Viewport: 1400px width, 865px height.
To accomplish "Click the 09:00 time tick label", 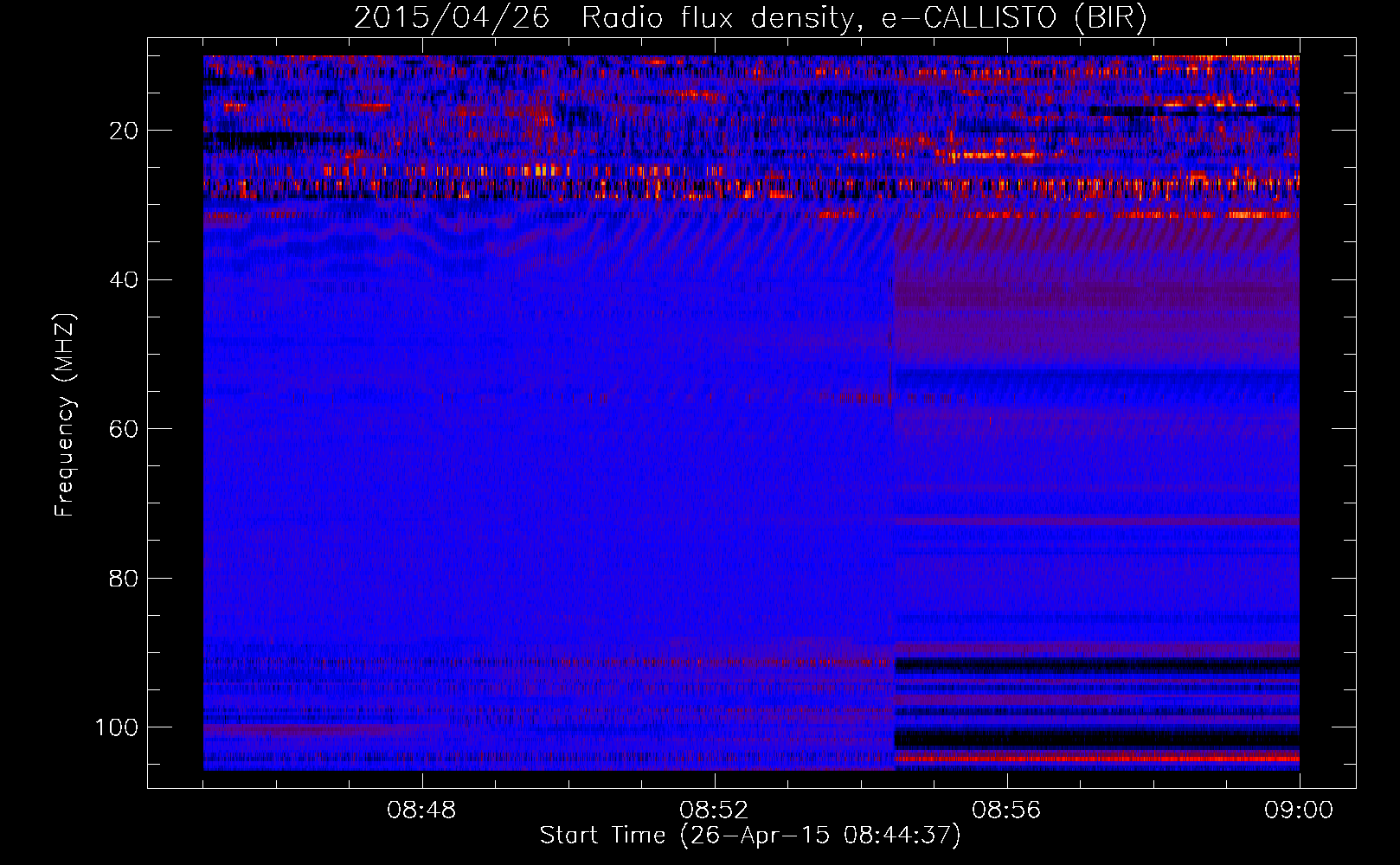I will coord(1299,811).
